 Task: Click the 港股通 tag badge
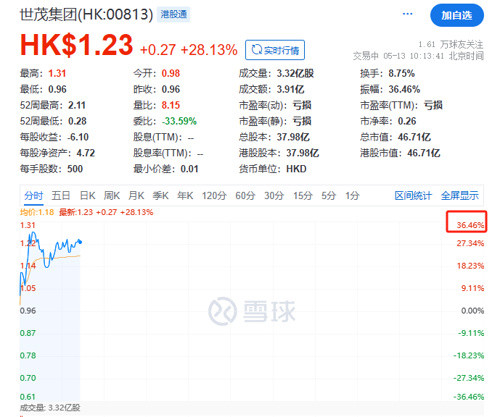(x=174, y=14)
